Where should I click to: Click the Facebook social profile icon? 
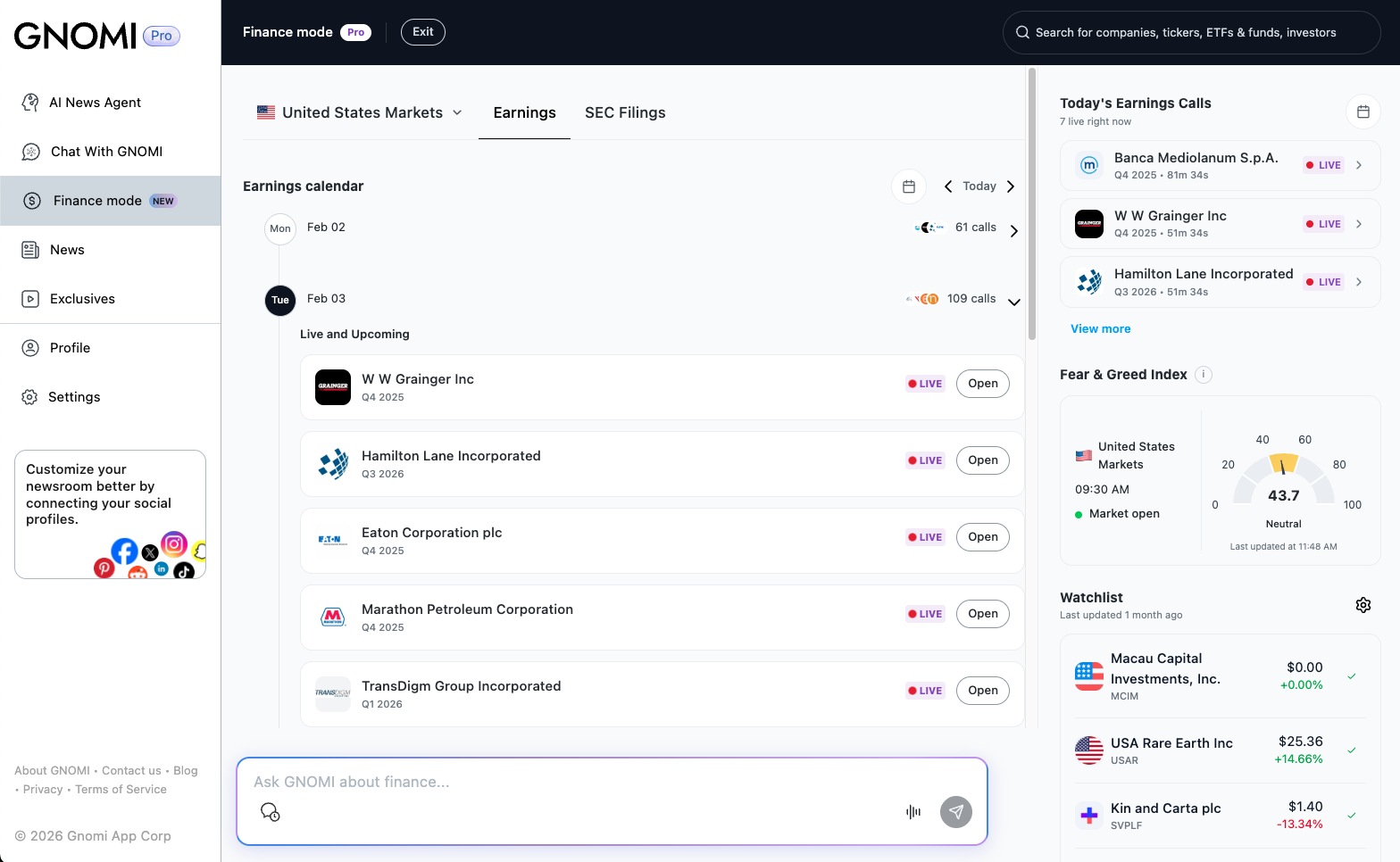124,551
